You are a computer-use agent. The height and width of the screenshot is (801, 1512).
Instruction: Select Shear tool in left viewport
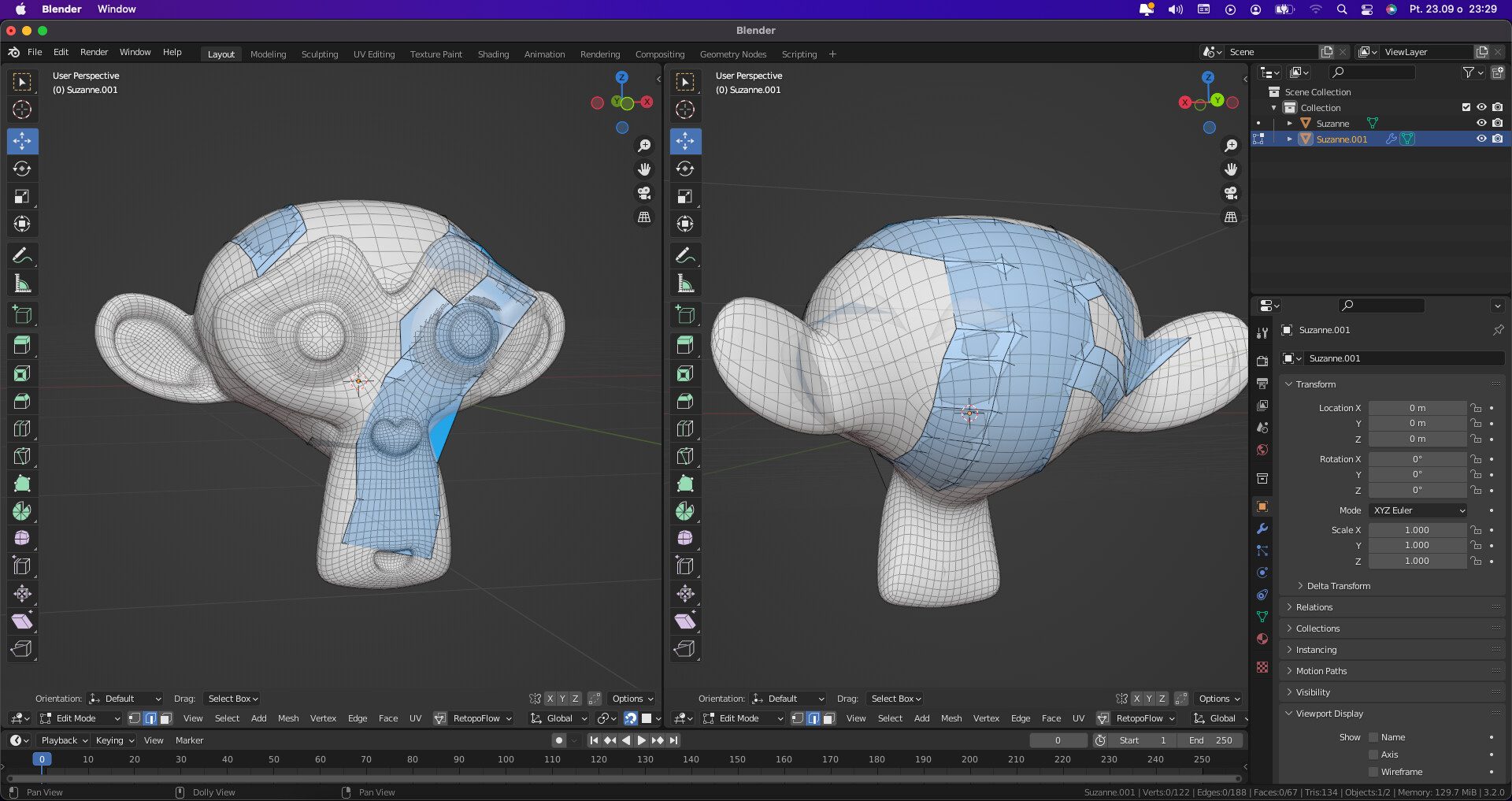click(23, 621)
